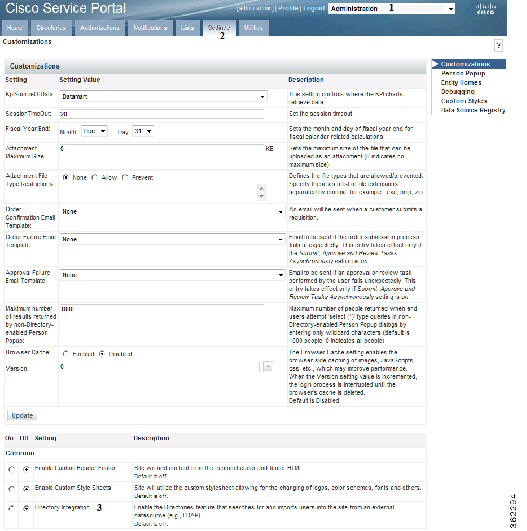This screenshot has width=527, height=531.
Task: Click the Browser Cache Version field
Action: point(159,366)
